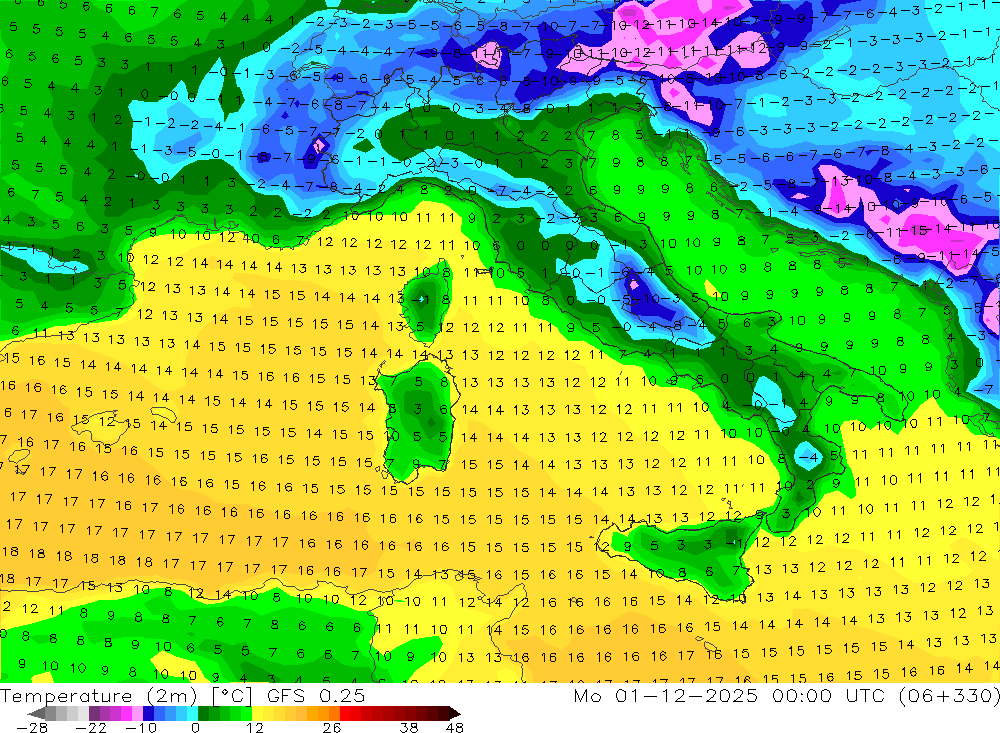Click the '-28' legend value
1000x733 pixels.
[x=32, y=728]
